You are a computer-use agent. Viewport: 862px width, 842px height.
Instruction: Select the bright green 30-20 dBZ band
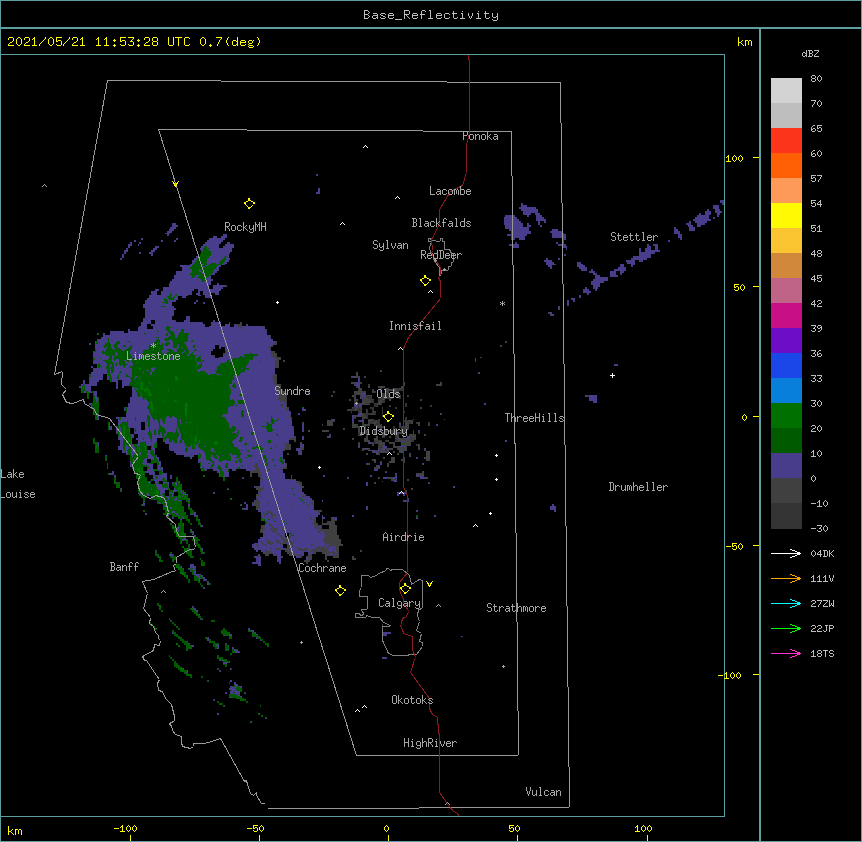point(786,416)
